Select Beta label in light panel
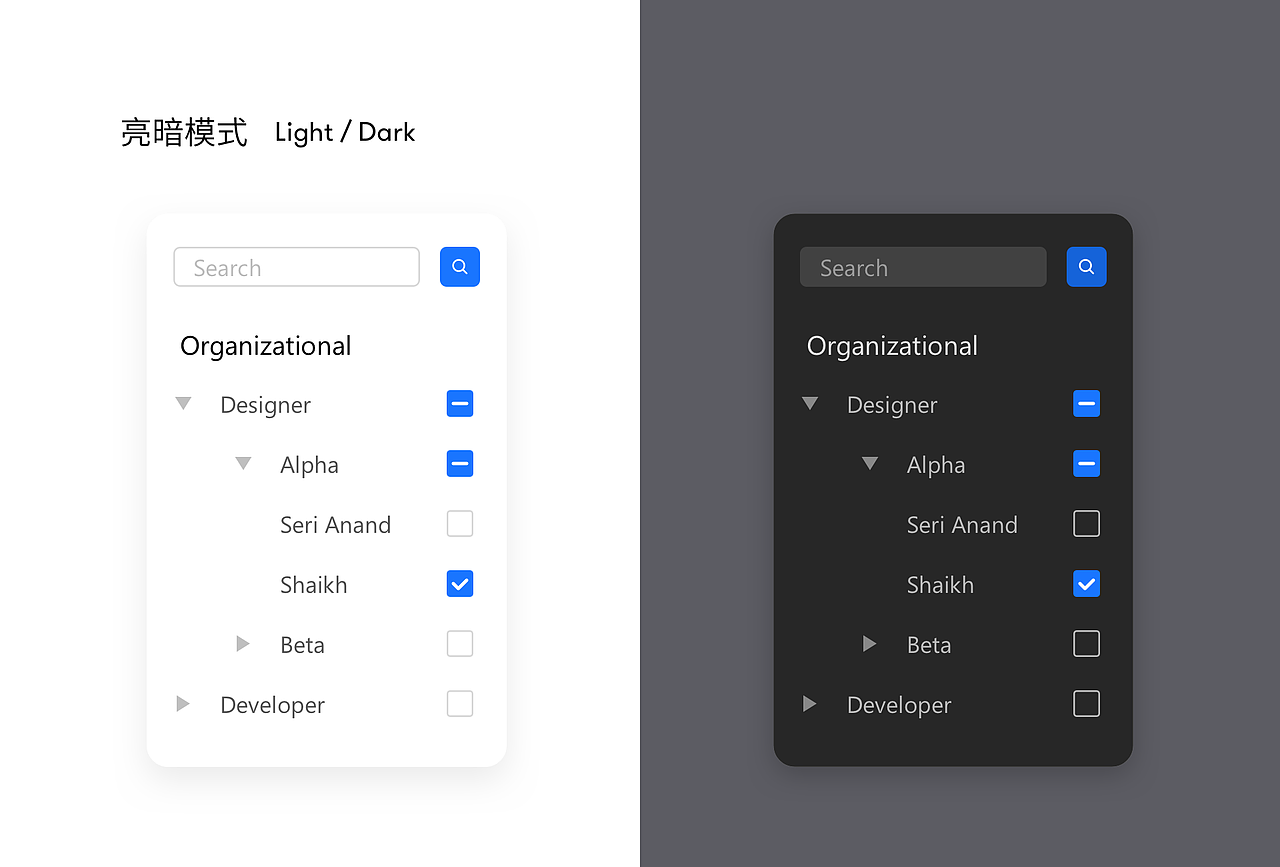Image resolution: width=1280 pixels, height=867 pixels. tap(302, 645)
